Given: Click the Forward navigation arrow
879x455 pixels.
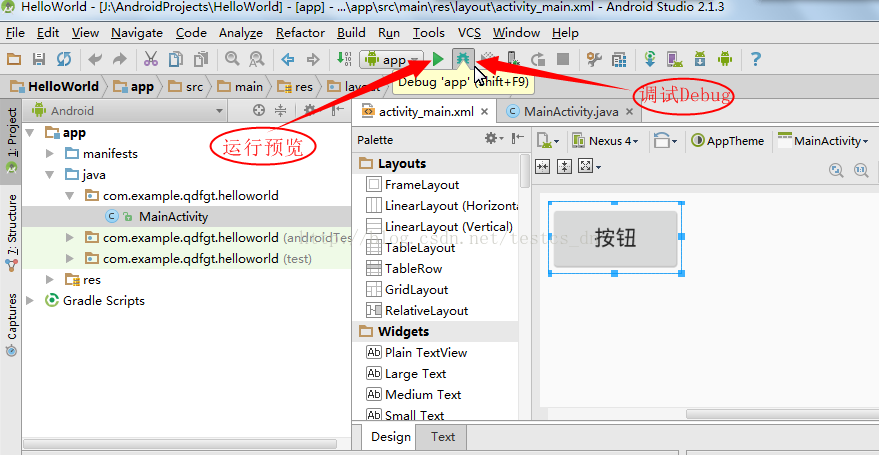Looking at the screenshot, I should (313, 59).
